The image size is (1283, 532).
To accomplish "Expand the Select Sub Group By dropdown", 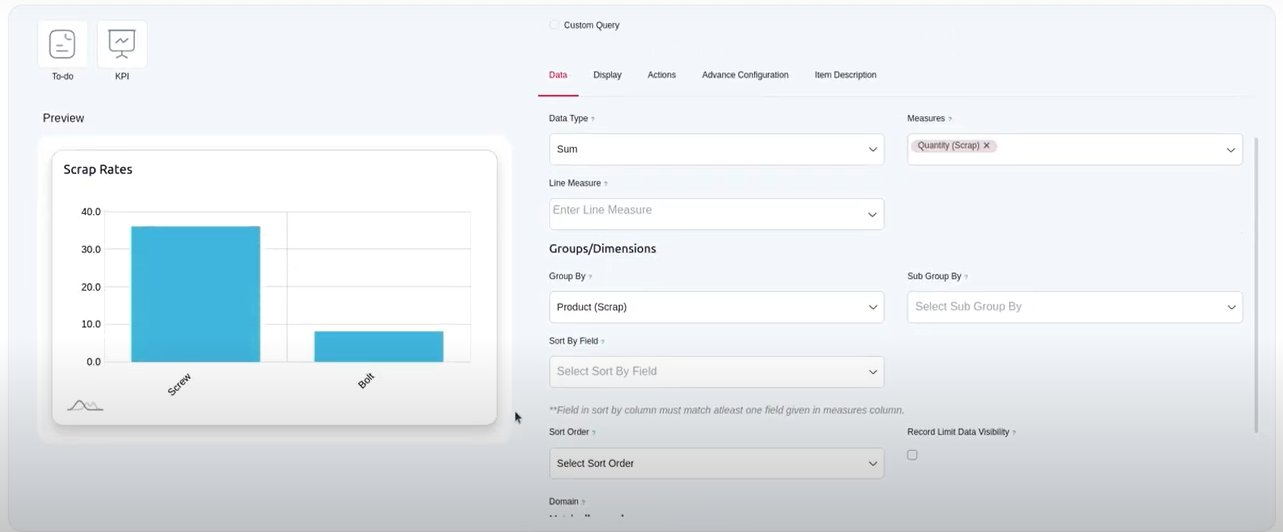I will [x=1074, y=307].
